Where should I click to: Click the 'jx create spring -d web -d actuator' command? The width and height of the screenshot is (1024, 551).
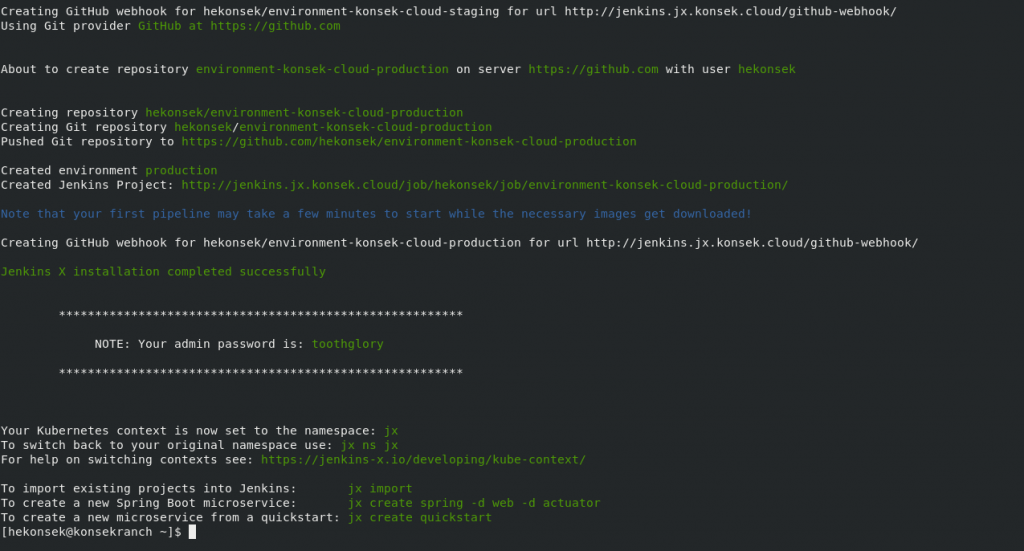pos(474,503)
